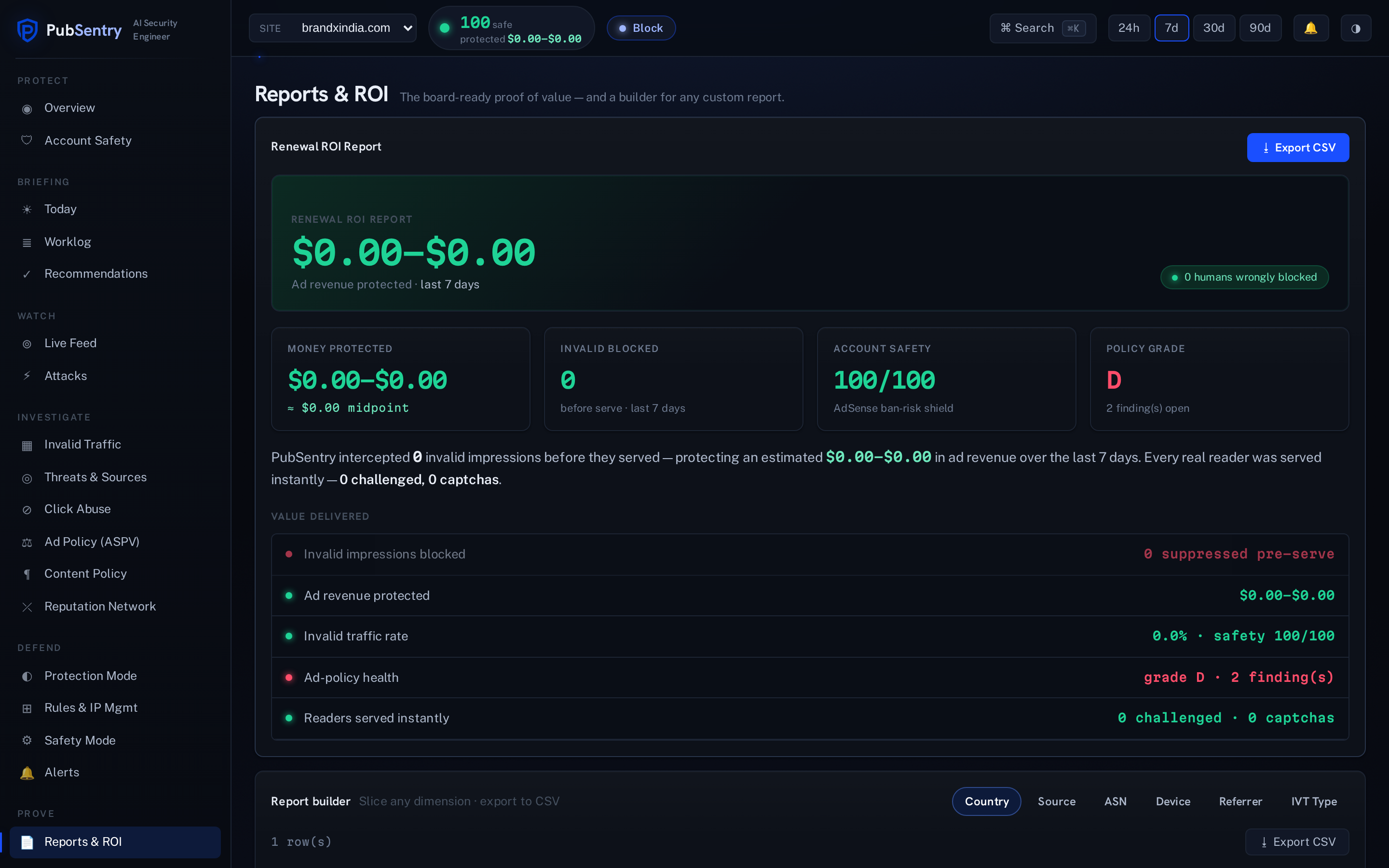
Task: Click the Invalid impressions blocked row
Action: point(810,555)
